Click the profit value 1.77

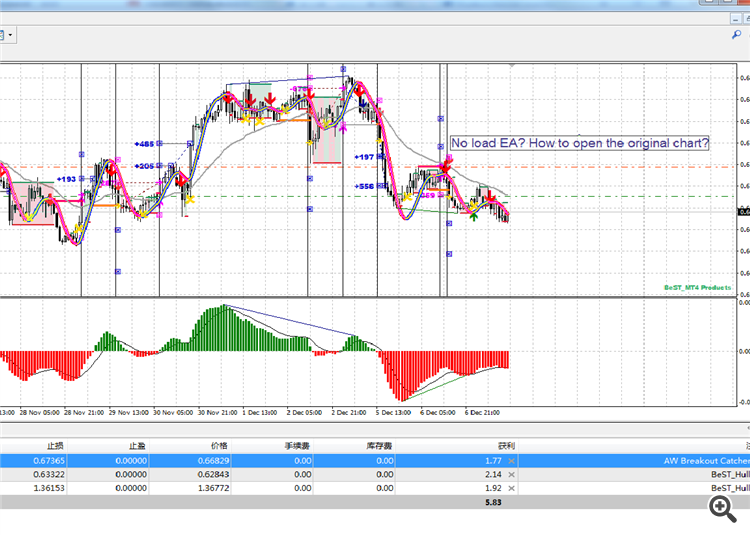point(493,461)
